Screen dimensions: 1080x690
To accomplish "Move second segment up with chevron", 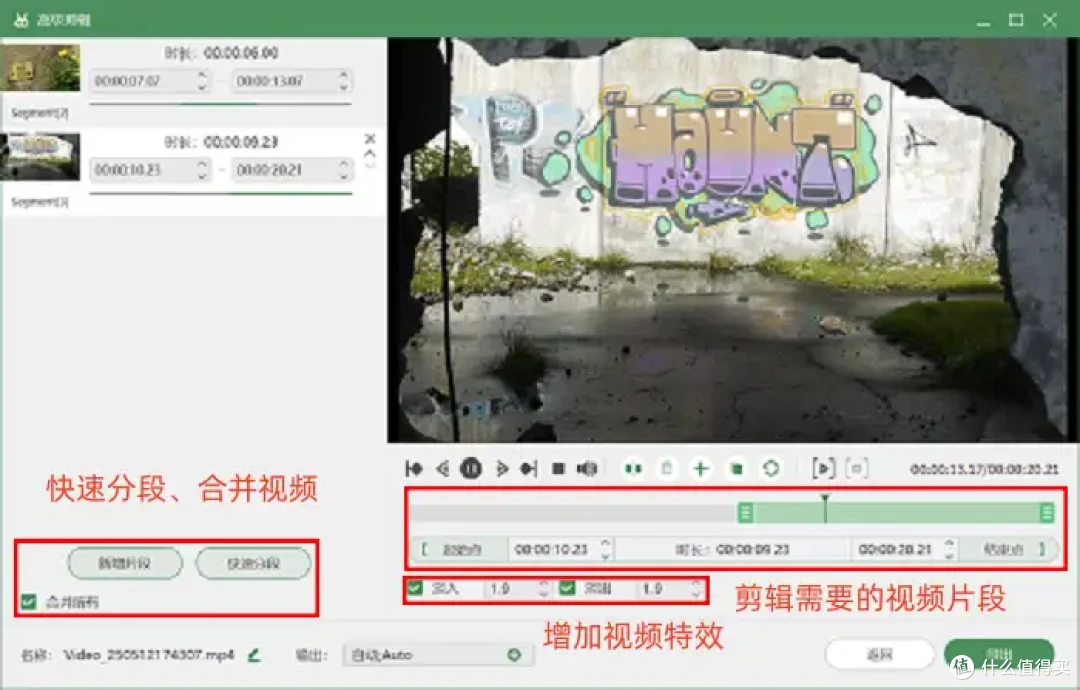I will click(x=370, y=154).
